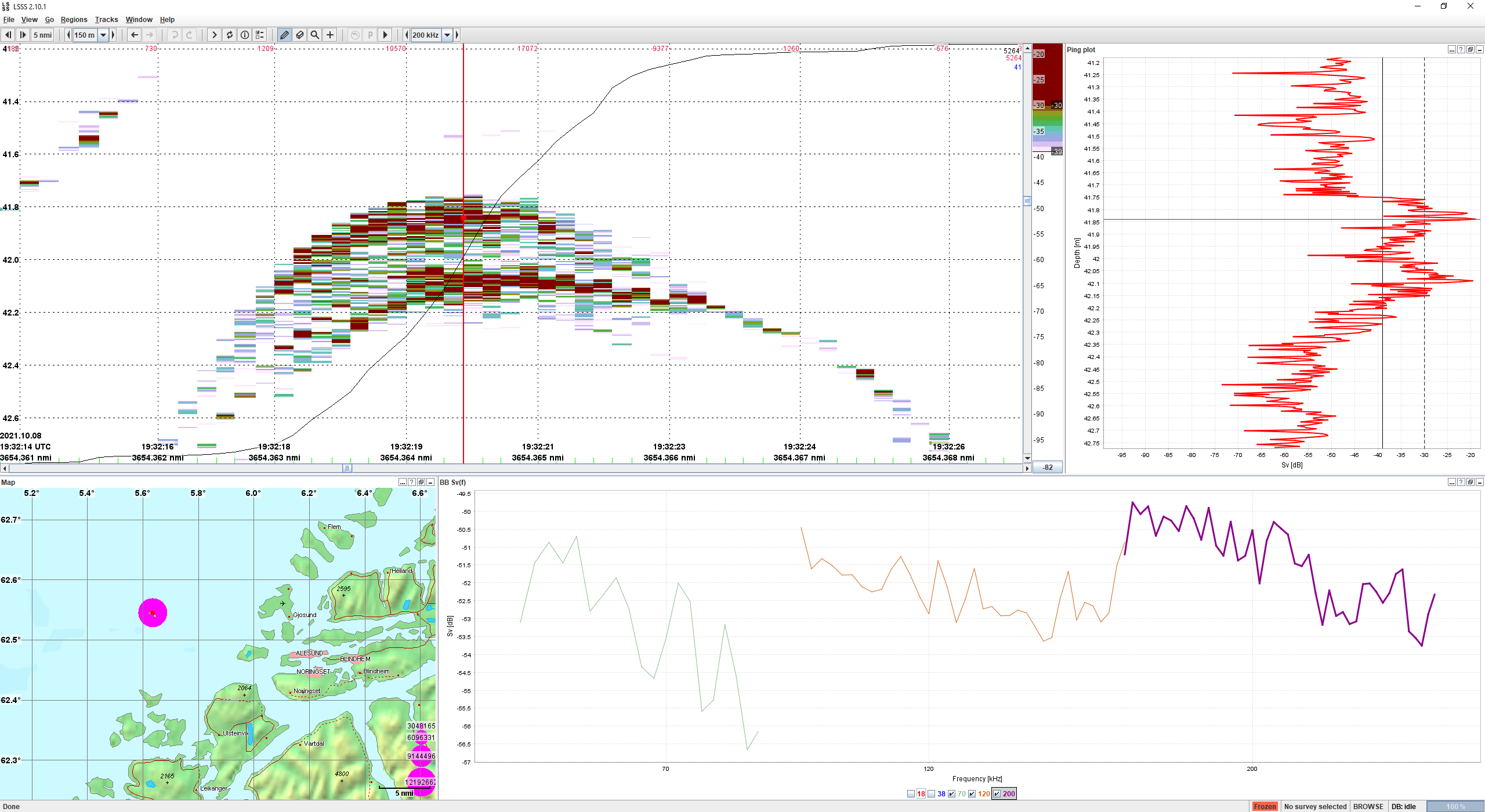
Task: Enable the 18 kHz frequency checkbox
Action: (x=911, y=793)
